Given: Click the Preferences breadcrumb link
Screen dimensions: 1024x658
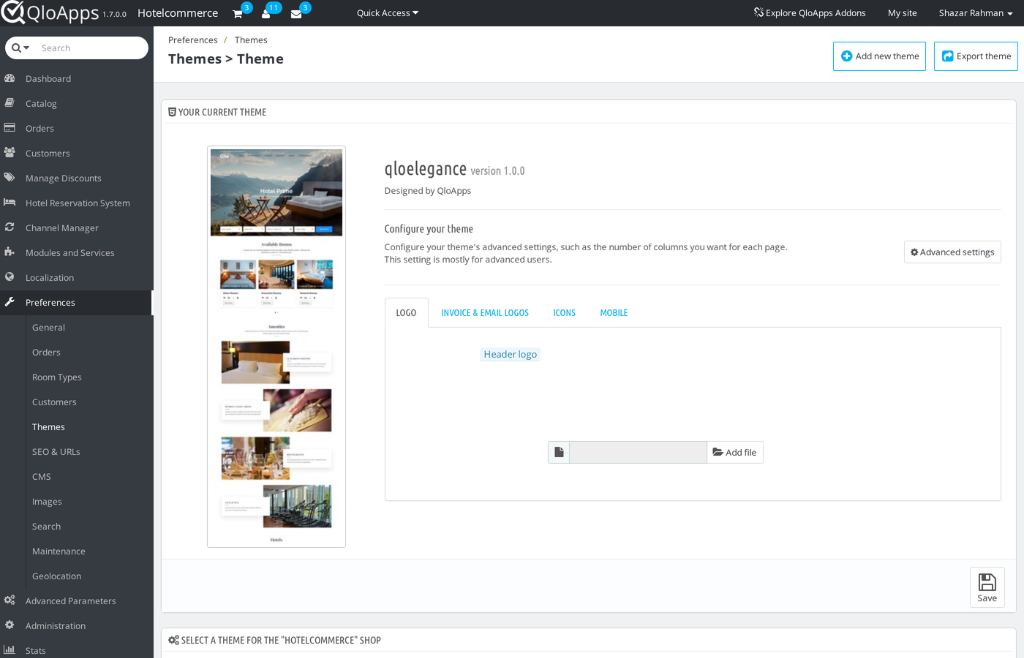Looking at the screenshot, I should (x=193, y=40).
